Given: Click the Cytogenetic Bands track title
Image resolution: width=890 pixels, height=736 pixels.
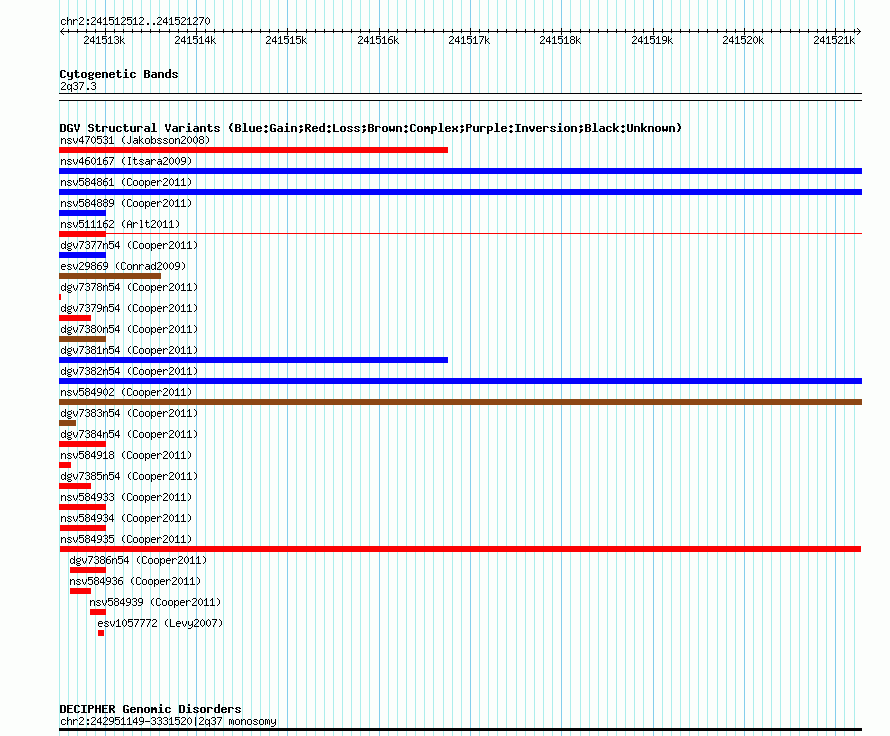Looking at the screenshot, I should coord(119,74).
